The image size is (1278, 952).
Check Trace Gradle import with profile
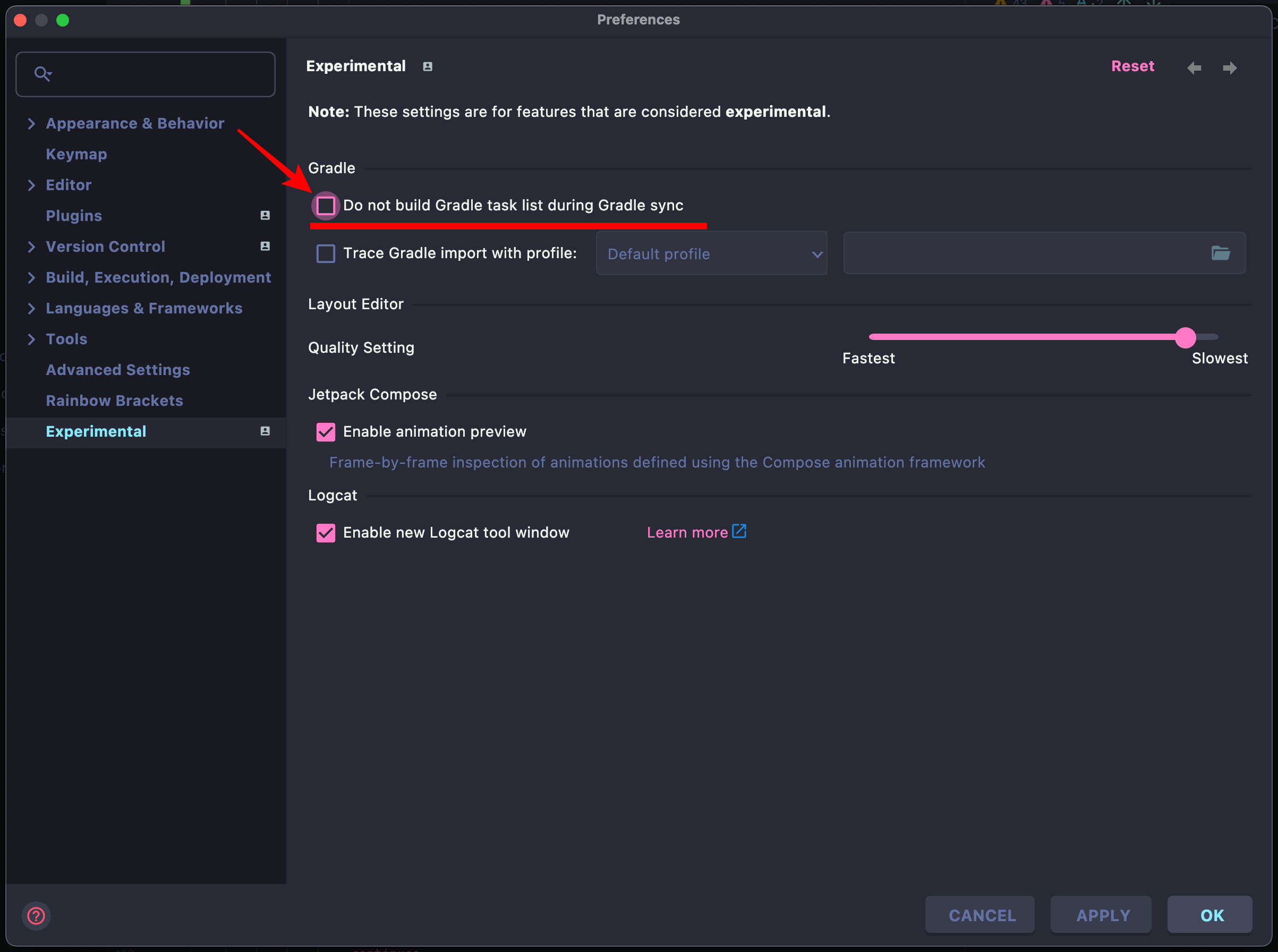click(326, 253)
